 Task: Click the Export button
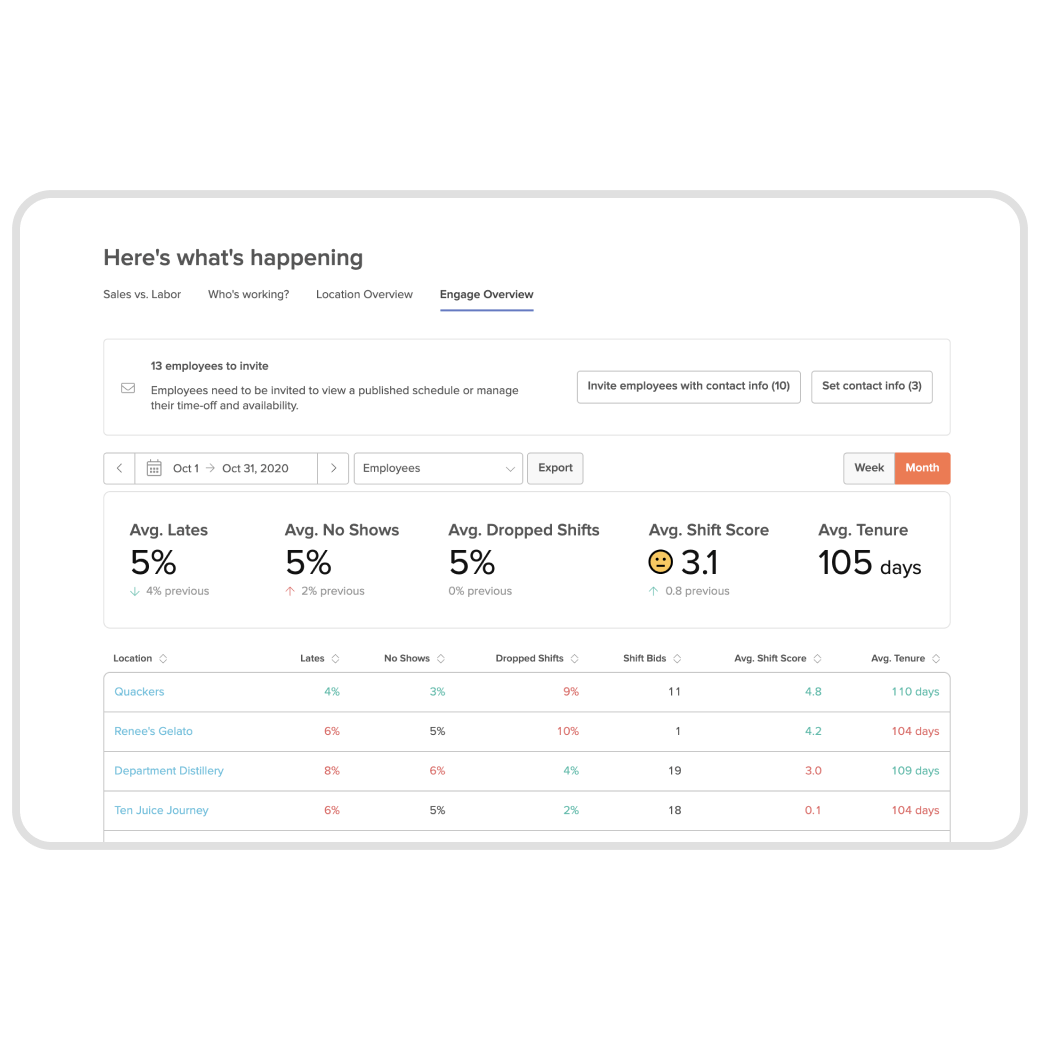555,468
